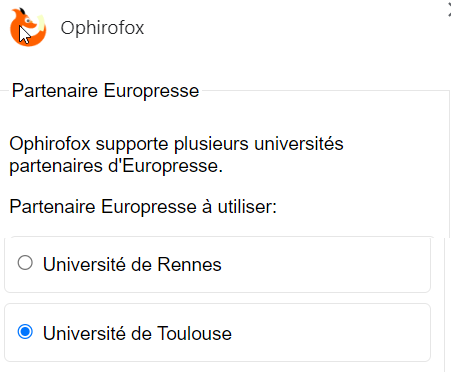Click the word "Europresse" in the section heading
The height and width of the screenshot is (372, 451).
coord(151,91)
